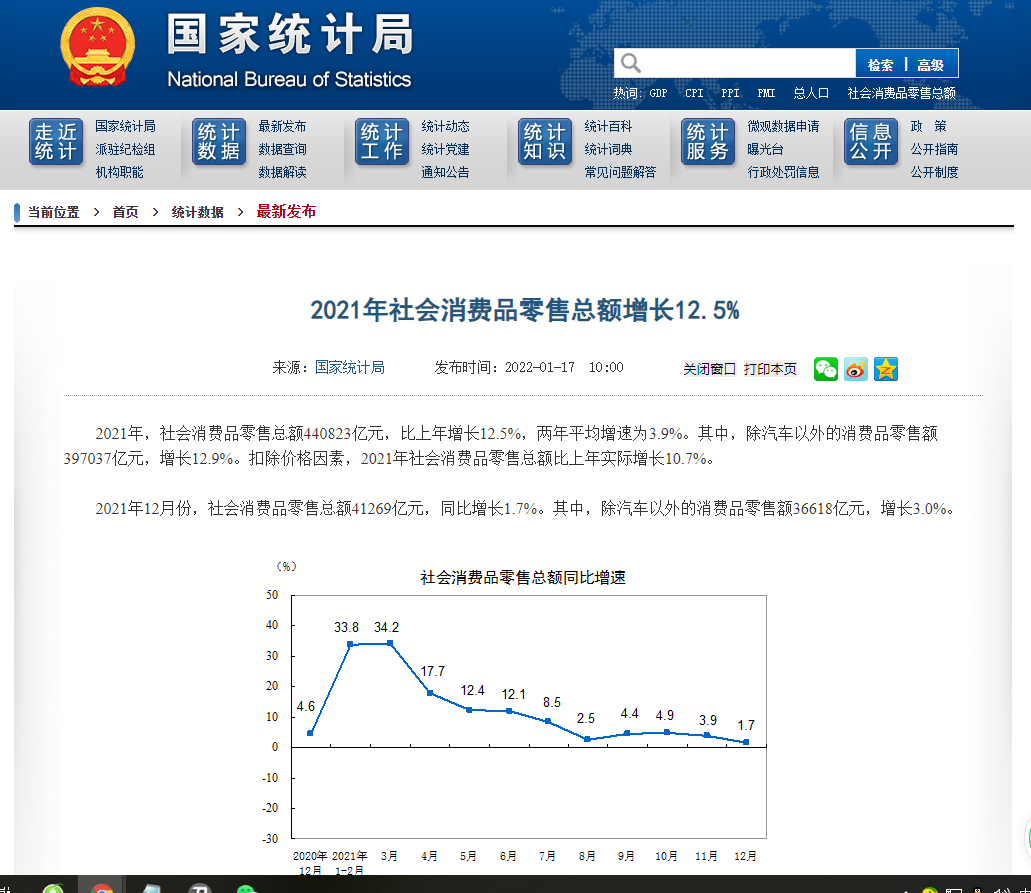Viewport: 1031px width, 893px height.
Task: Open 最新发布 under 统计数据 menu
Action: point(282,126)
